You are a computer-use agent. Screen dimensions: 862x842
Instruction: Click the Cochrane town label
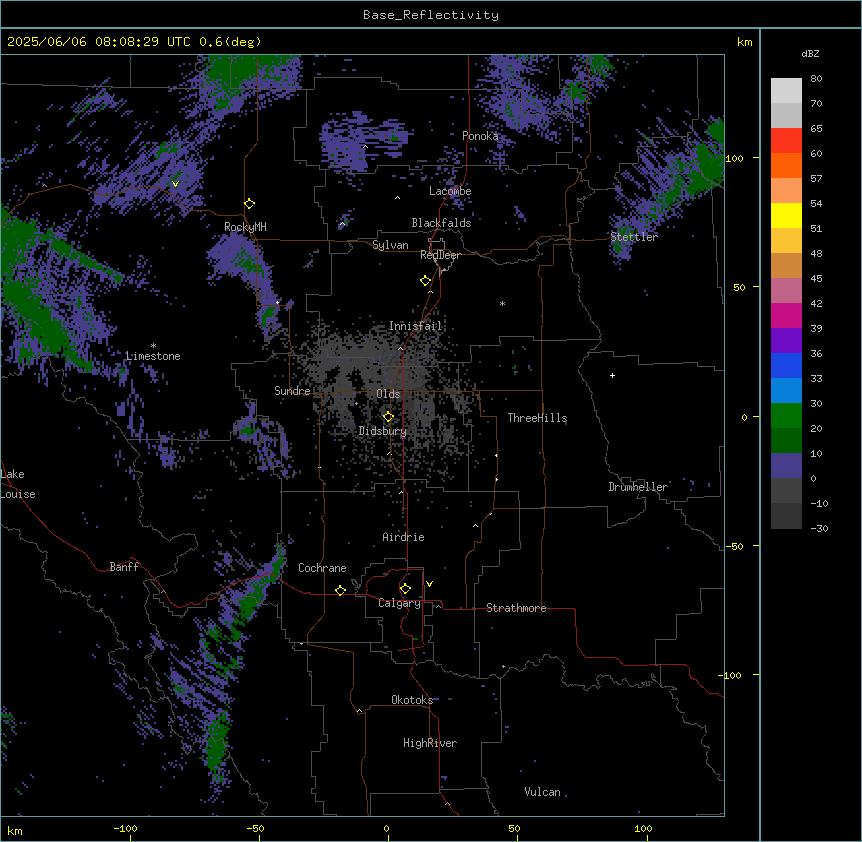322,568
